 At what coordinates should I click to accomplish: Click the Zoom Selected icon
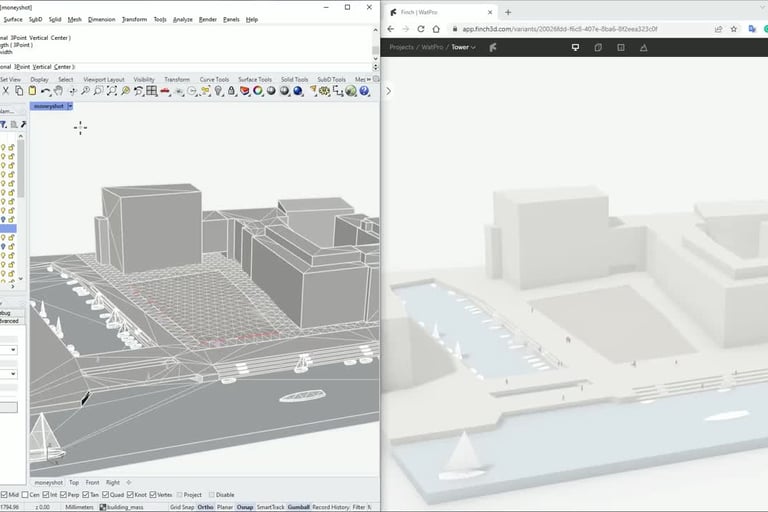coord(125,91)
